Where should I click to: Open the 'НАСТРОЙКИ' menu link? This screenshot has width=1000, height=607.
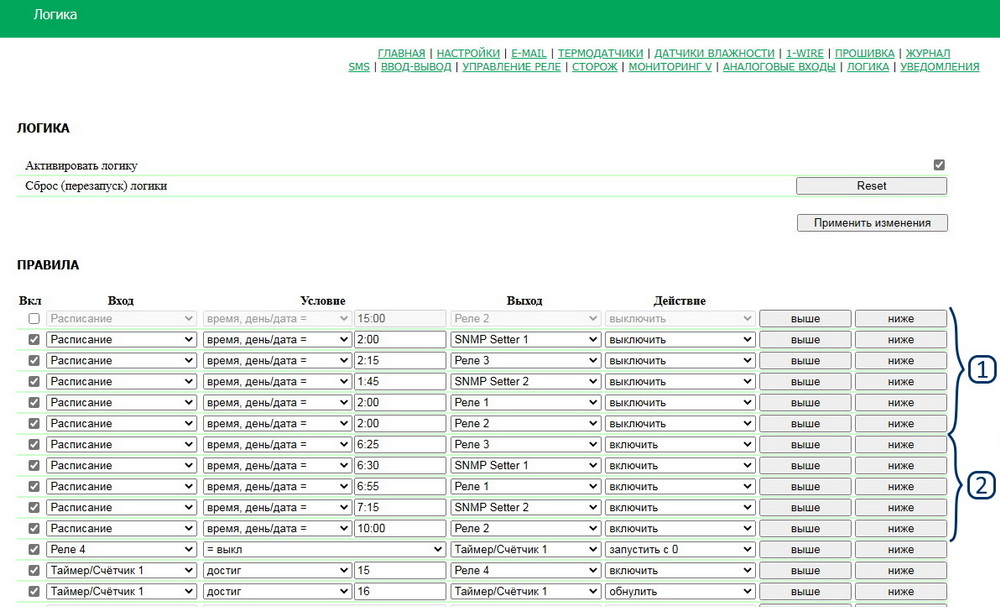pyautogui.click(x=468, y=53)
